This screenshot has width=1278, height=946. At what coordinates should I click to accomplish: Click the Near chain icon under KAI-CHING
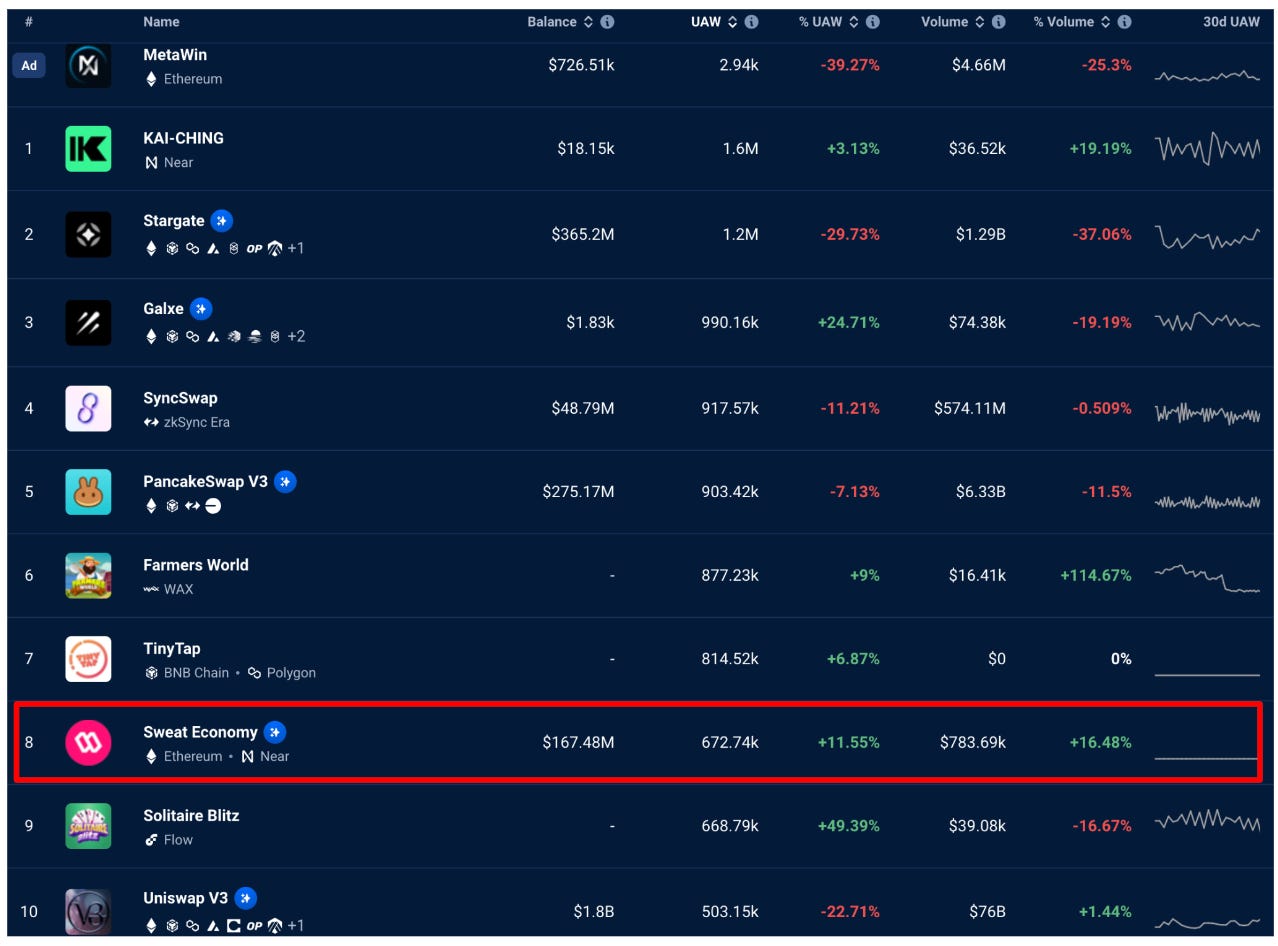(x=152, y=162)
